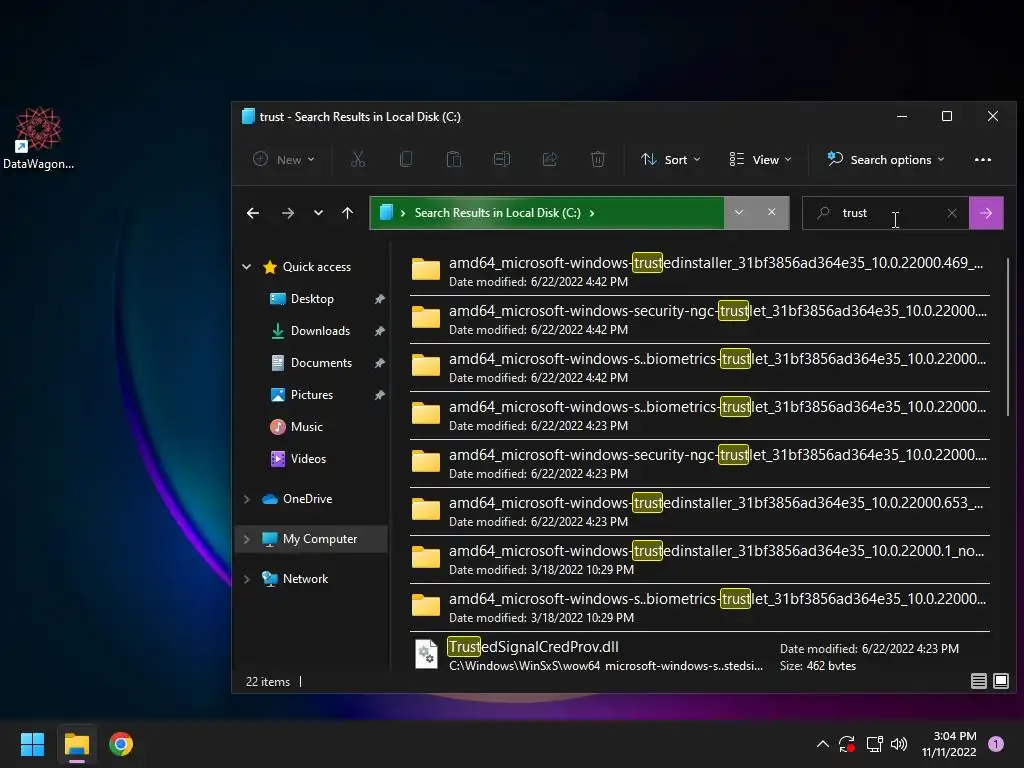Select Downloads in navigation pane

coord(320,331)
